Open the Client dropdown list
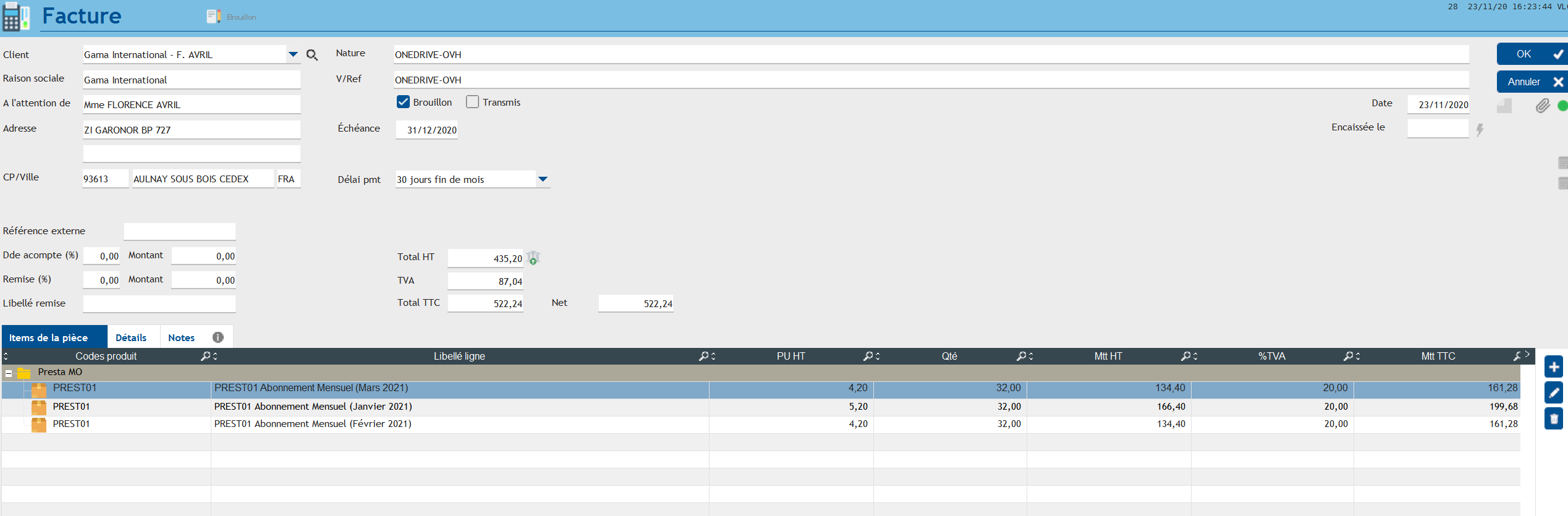 pos(293,54)
